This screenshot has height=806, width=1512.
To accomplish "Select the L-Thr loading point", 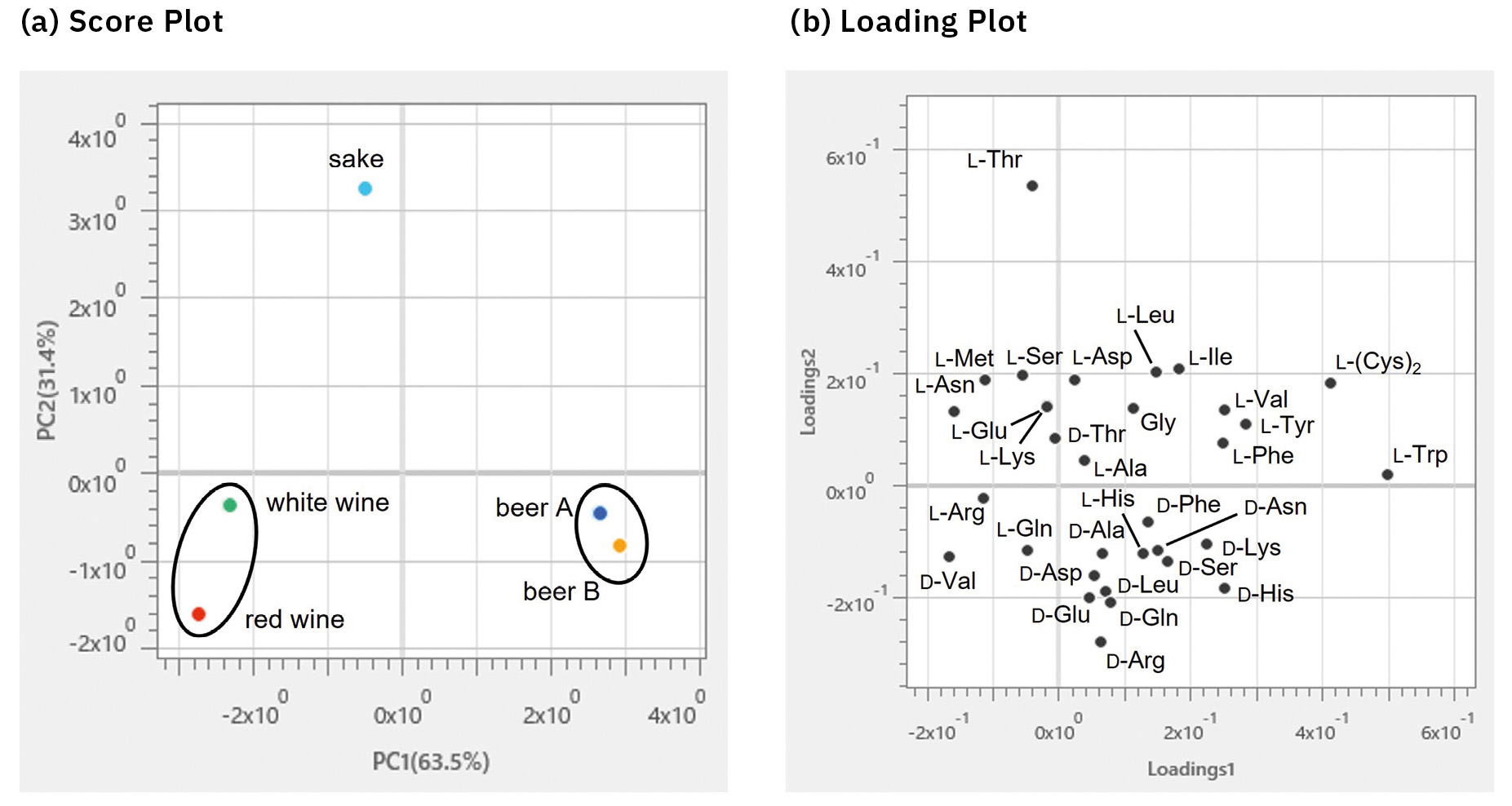I will pos(1032,186).
